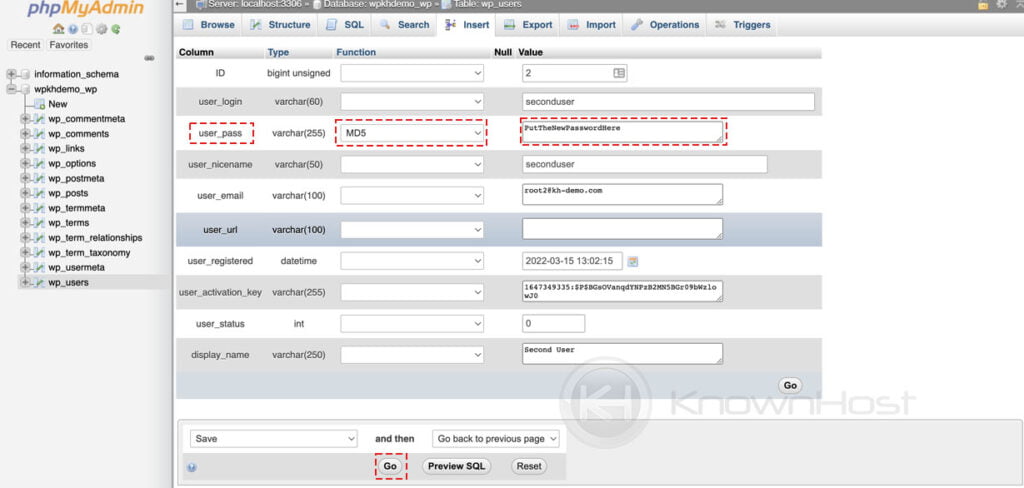Click the display_name field 'Second User'
Image resolution: width=1024 pixels, height=488 pixels.
[622, 353]
